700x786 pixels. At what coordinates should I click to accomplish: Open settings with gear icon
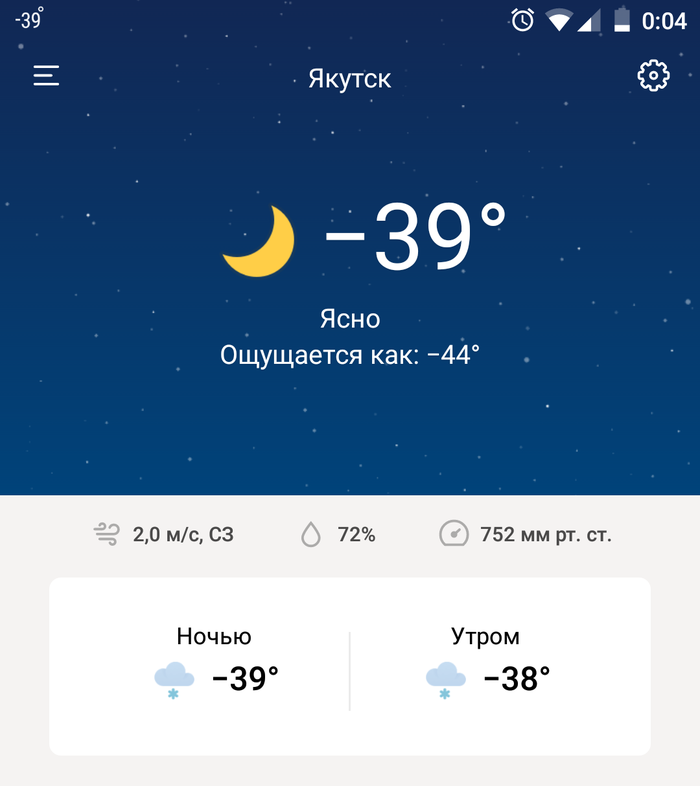tap(653, 76)
